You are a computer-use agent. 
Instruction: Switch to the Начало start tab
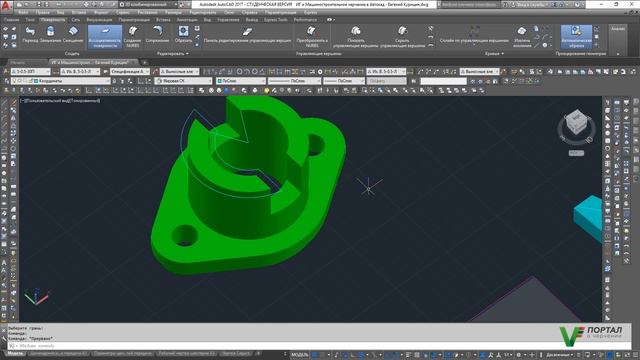[x=18, y=62]
